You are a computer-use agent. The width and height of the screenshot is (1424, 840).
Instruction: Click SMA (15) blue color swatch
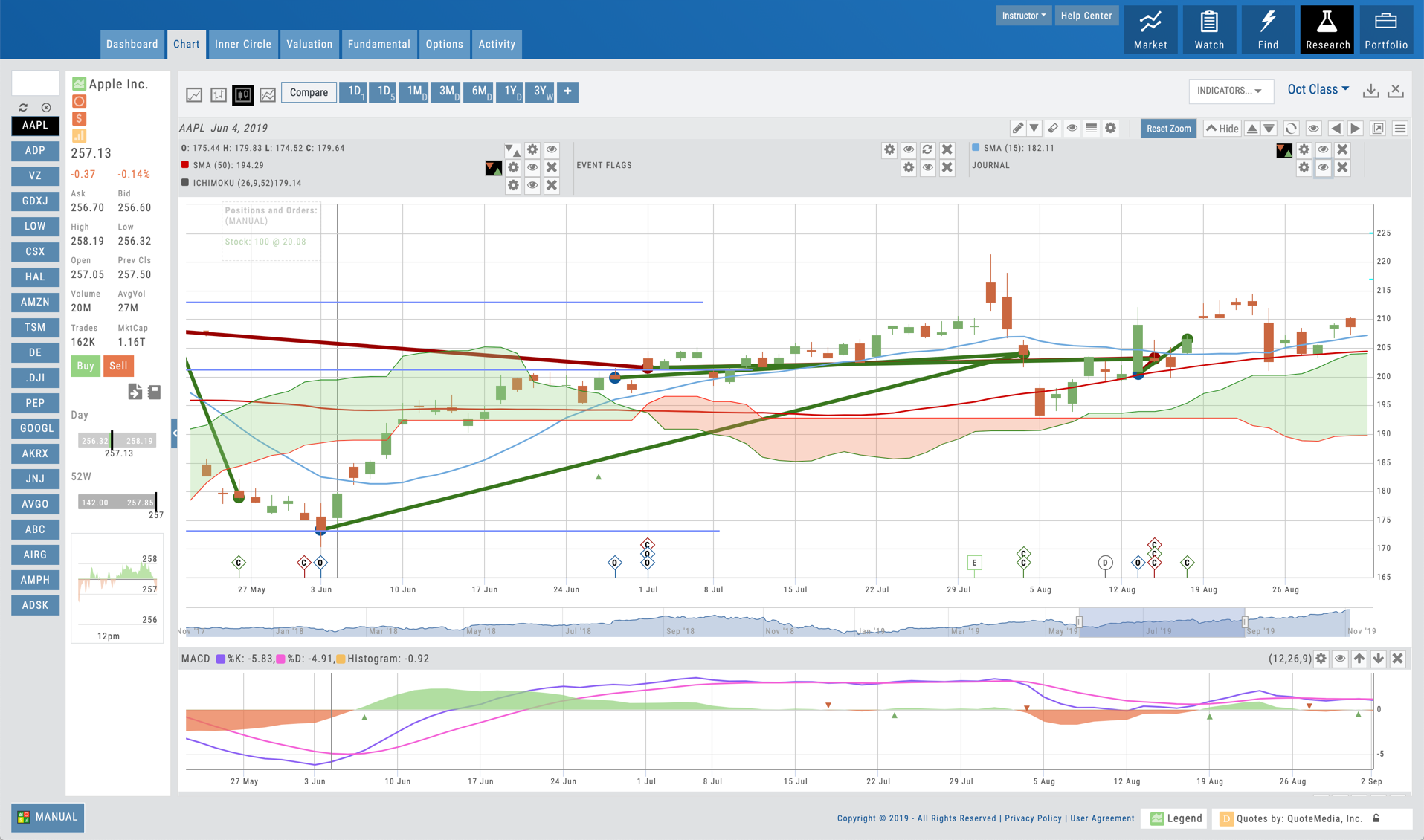pos(976,148)
